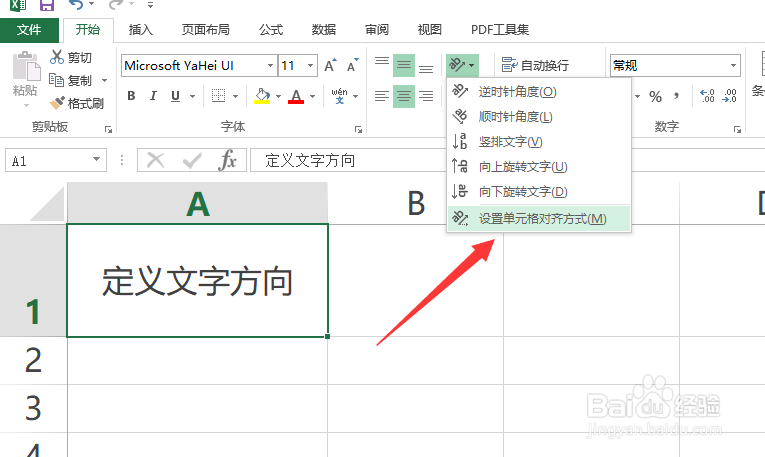765x457 pixels.
Task: Click the Undo arrow icon
Action: [76, 4]
